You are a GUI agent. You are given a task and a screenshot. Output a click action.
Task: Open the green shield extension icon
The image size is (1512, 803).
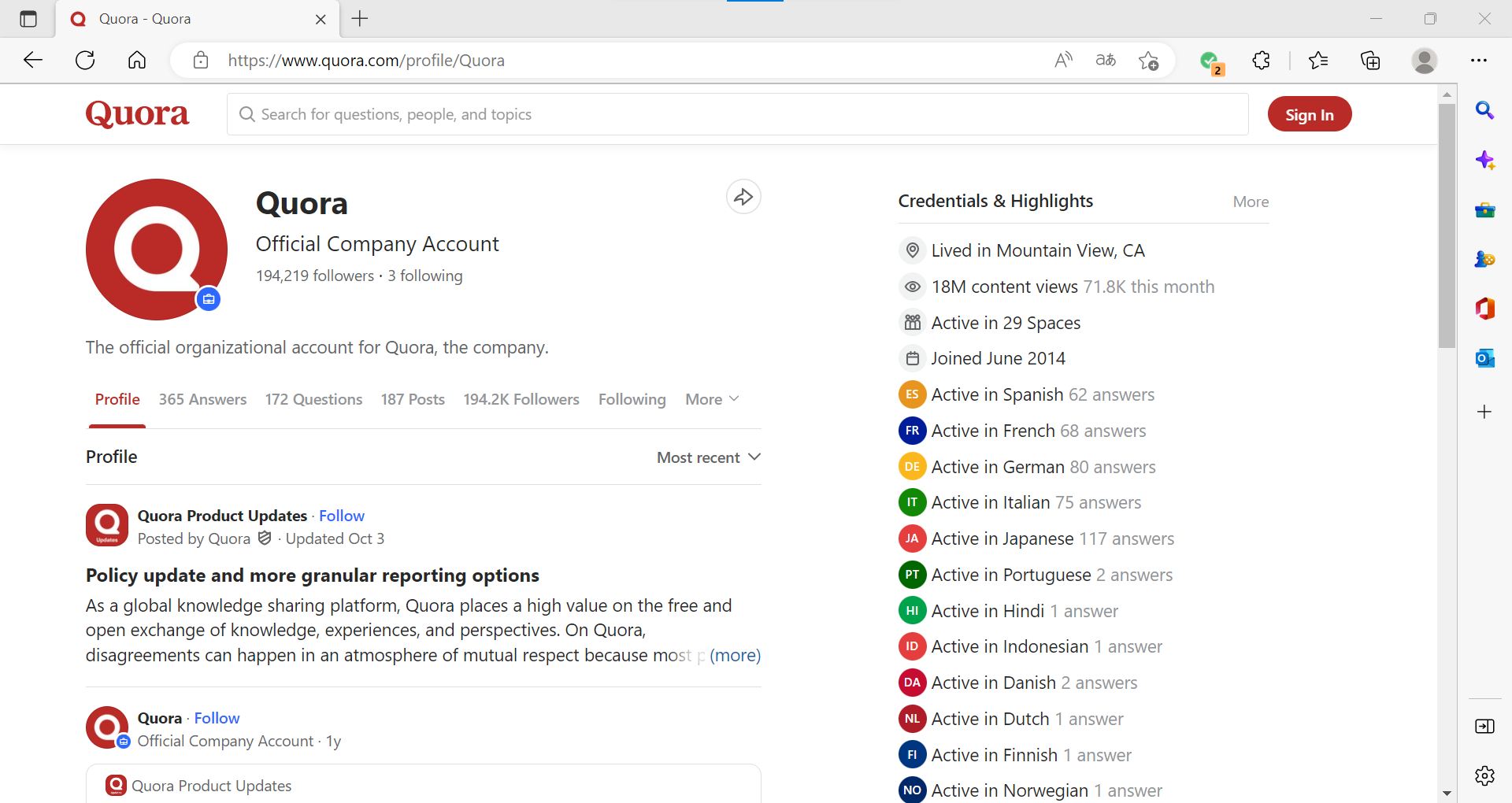1210,61
